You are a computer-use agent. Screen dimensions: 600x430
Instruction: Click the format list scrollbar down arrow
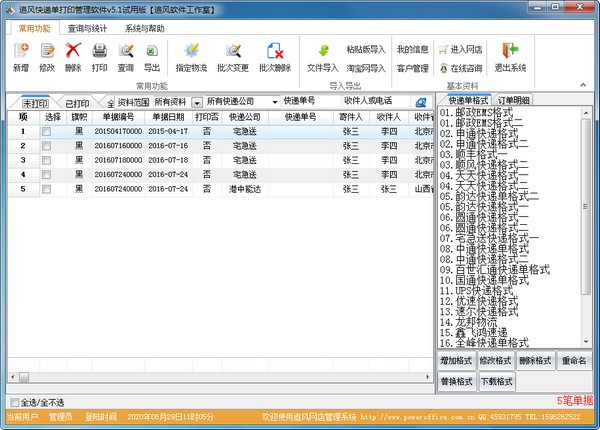click(586, 342)
